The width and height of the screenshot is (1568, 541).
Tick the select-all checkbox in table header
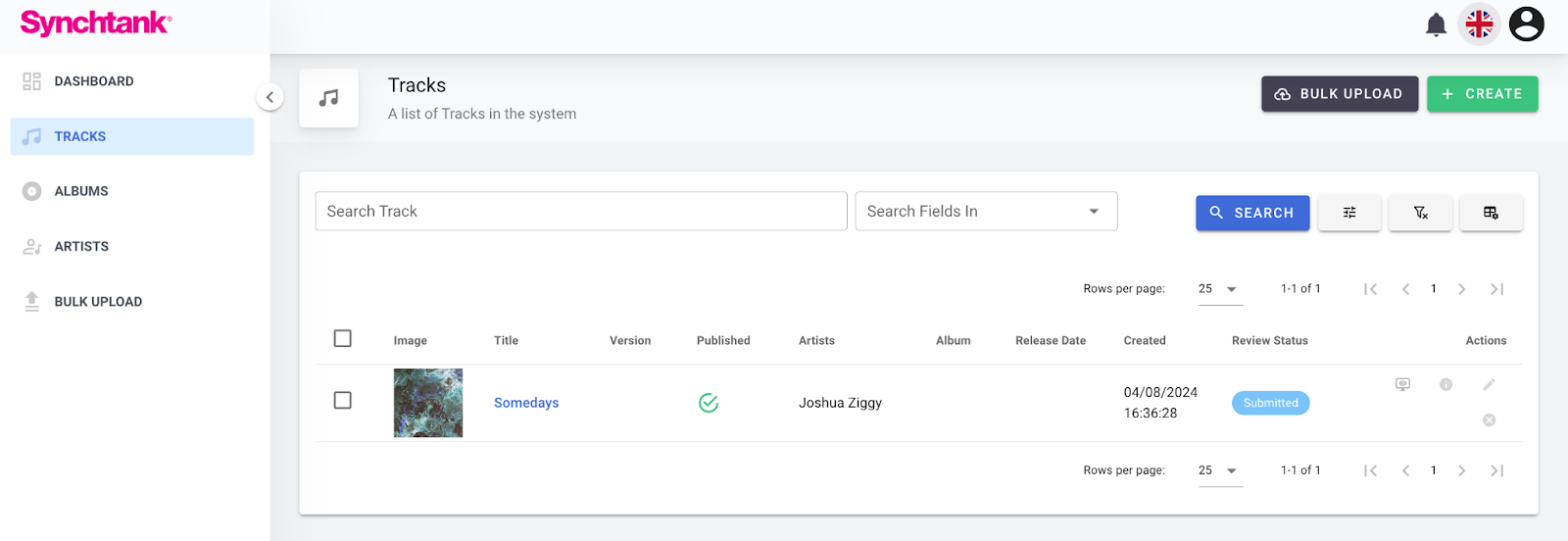point(342,339)
